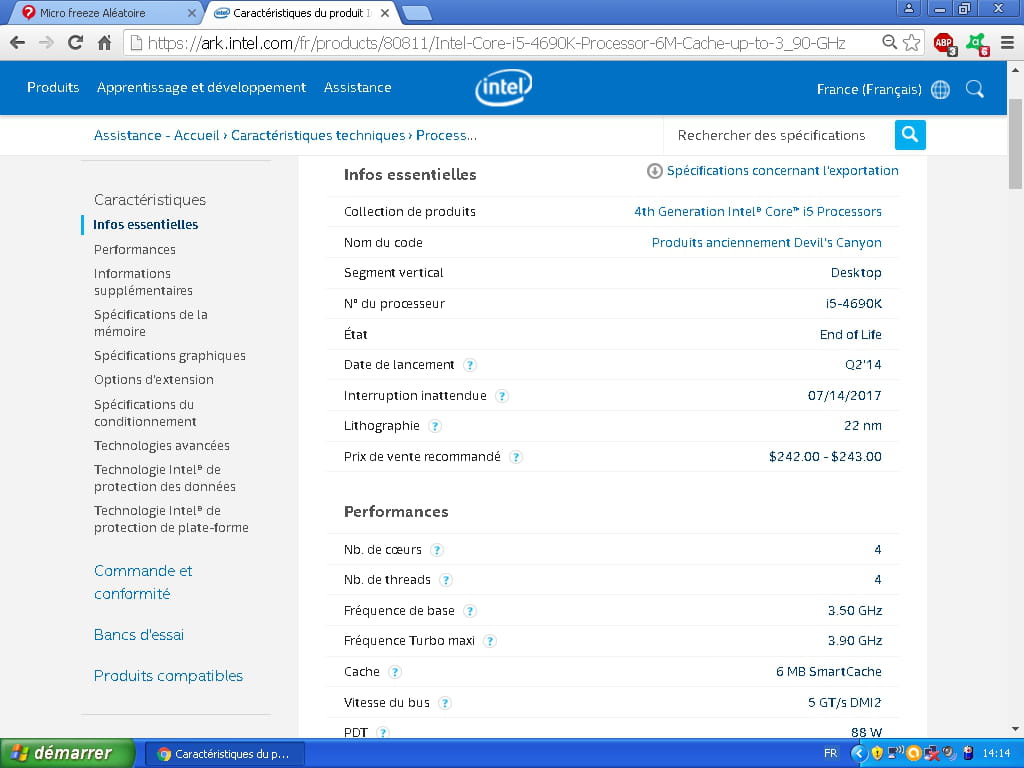This screenshot has width=1024, height=768.
Task: Open Produits compatibles section
Action: tap(168, 676)
